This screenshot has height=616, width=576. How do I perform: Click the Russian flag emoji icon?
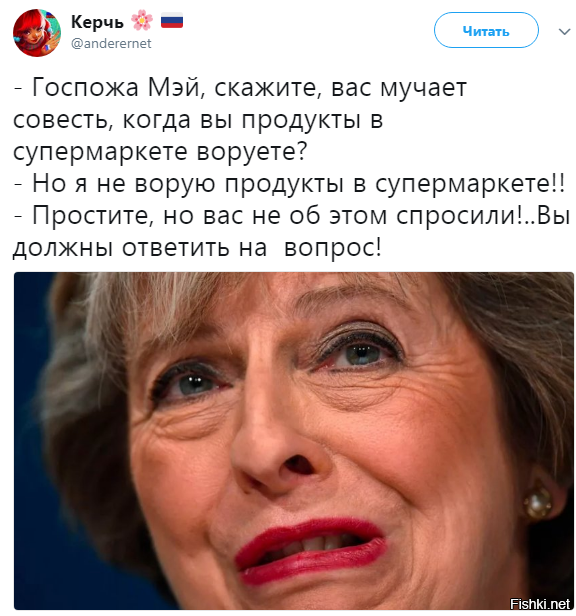pos(172,20)
